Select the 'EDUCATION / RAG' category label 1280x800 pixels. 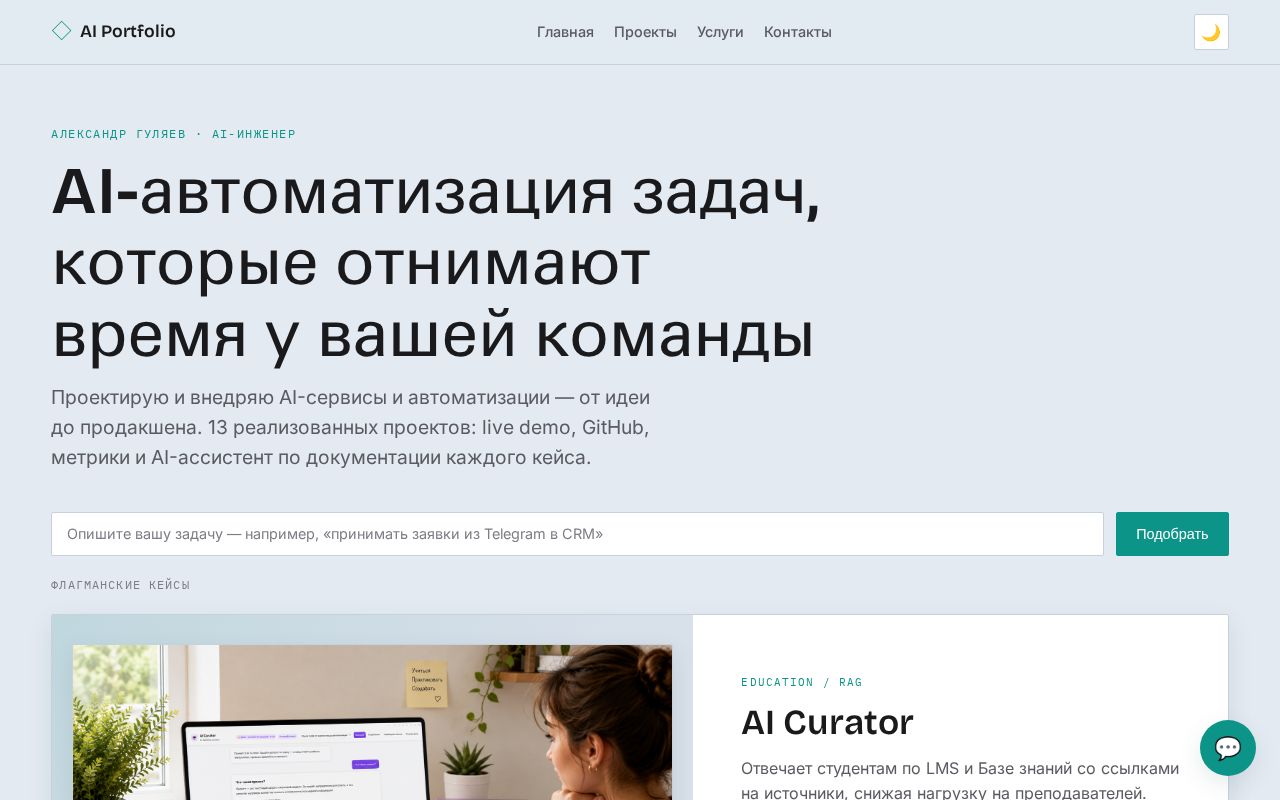pos(801,682)
